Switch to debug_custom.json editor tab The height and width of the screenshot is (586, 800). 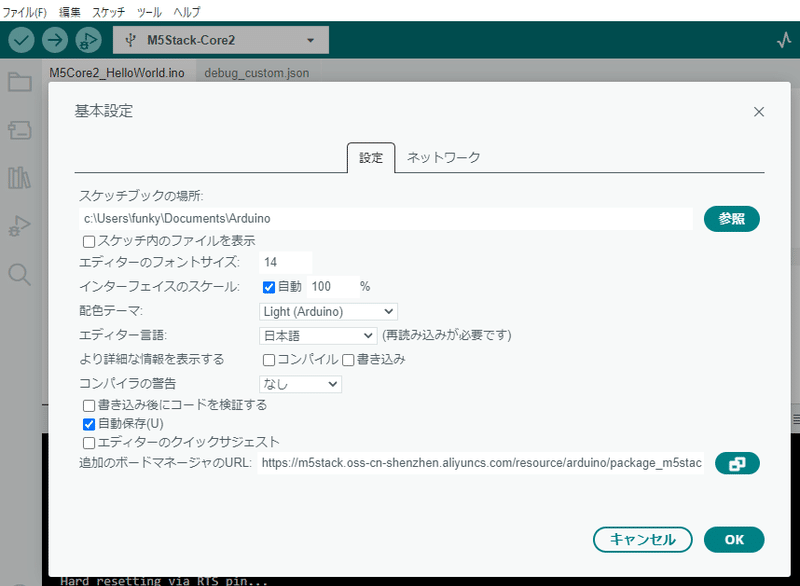[x=257, y=73]
